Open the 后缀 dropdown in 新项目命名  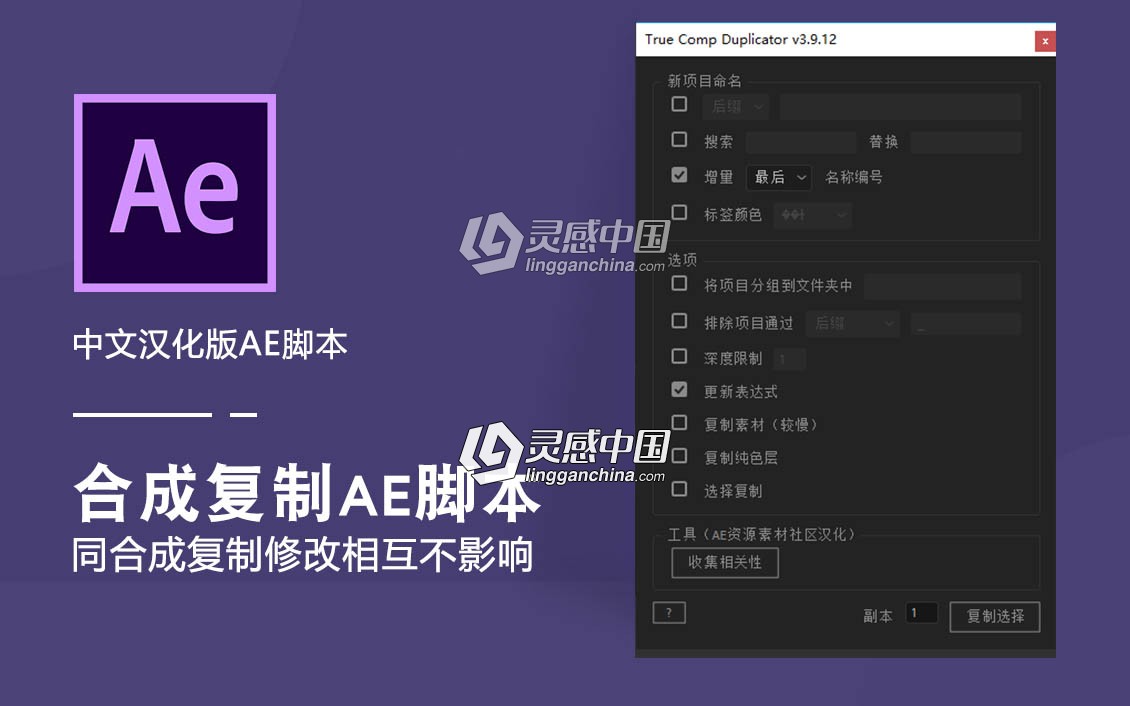[x=736, y=107]
